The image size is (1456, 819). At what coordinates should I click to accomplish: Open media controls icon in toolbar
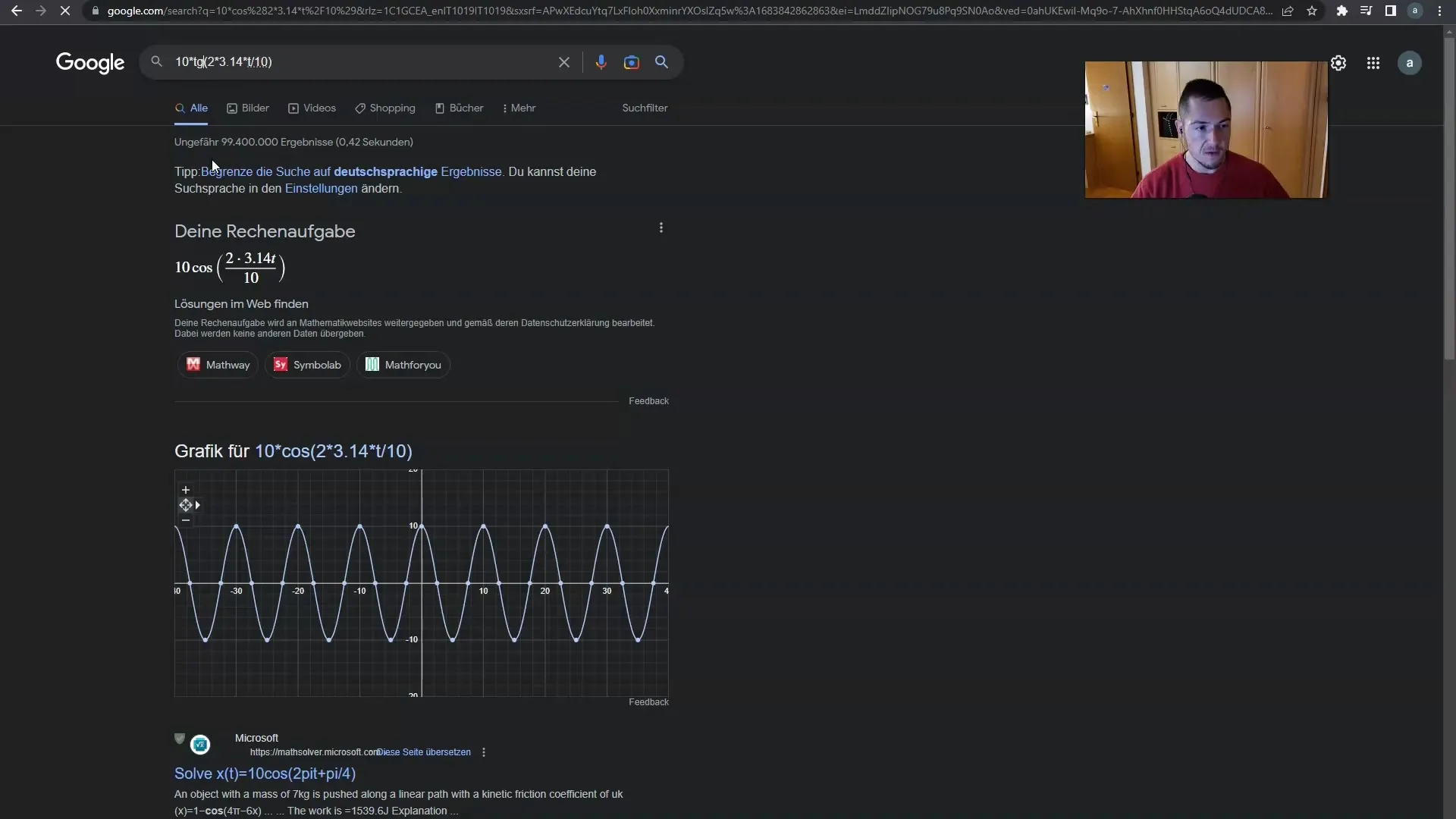1366,11
